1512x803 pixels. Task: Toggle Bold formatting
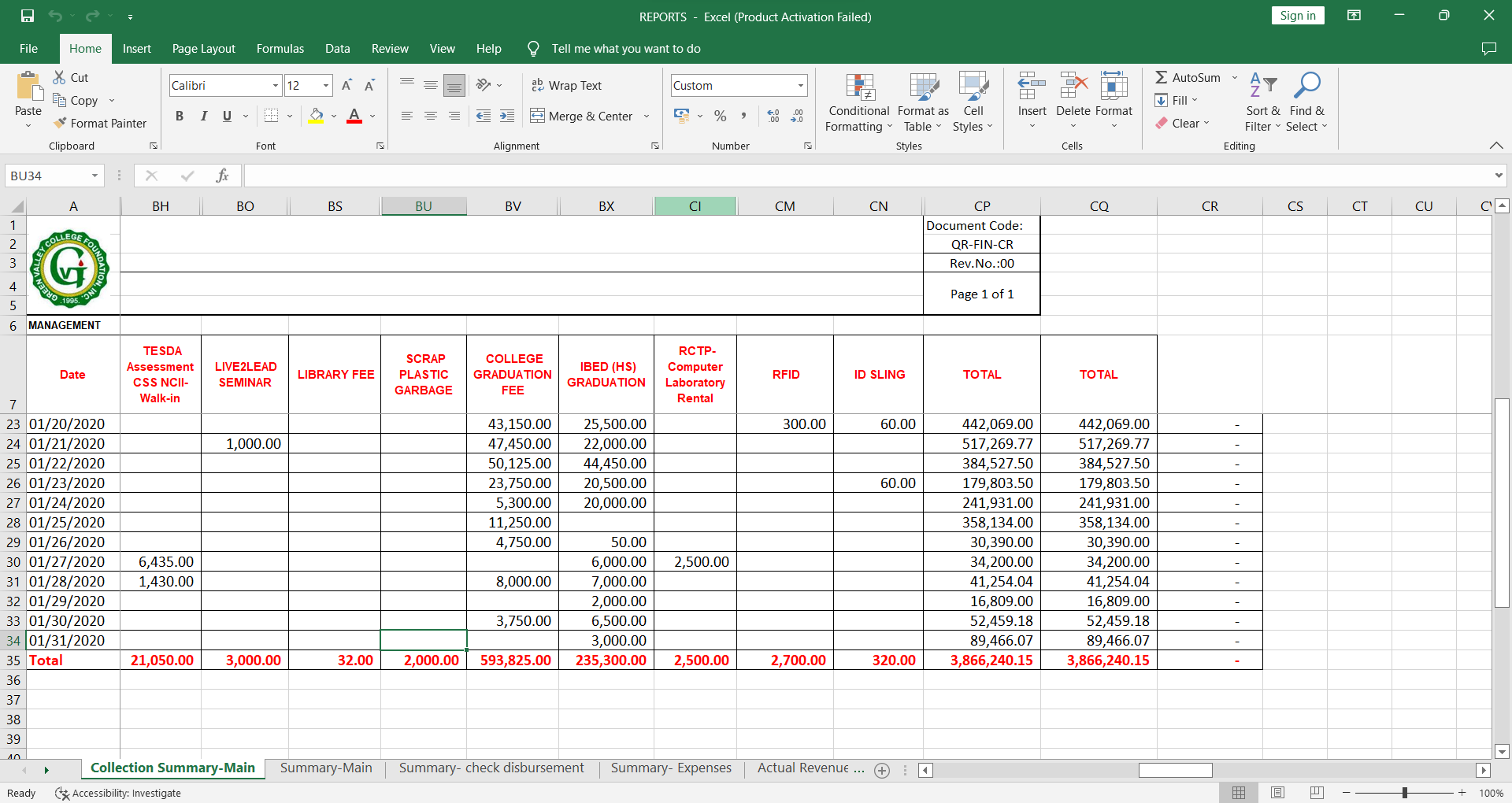pos(180,116)
